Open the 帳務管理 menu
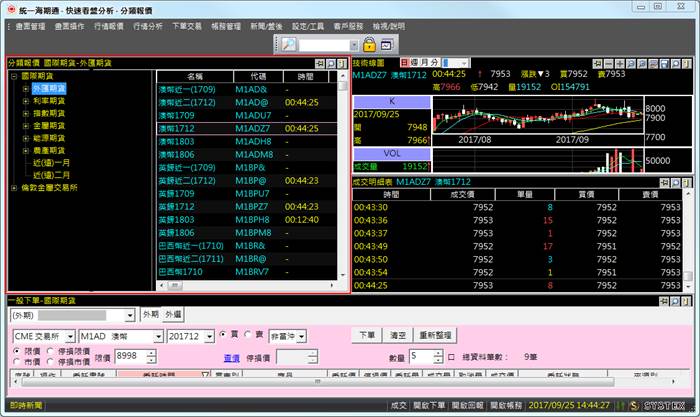Screen dimensions: 700x417 tap(226, 26)
